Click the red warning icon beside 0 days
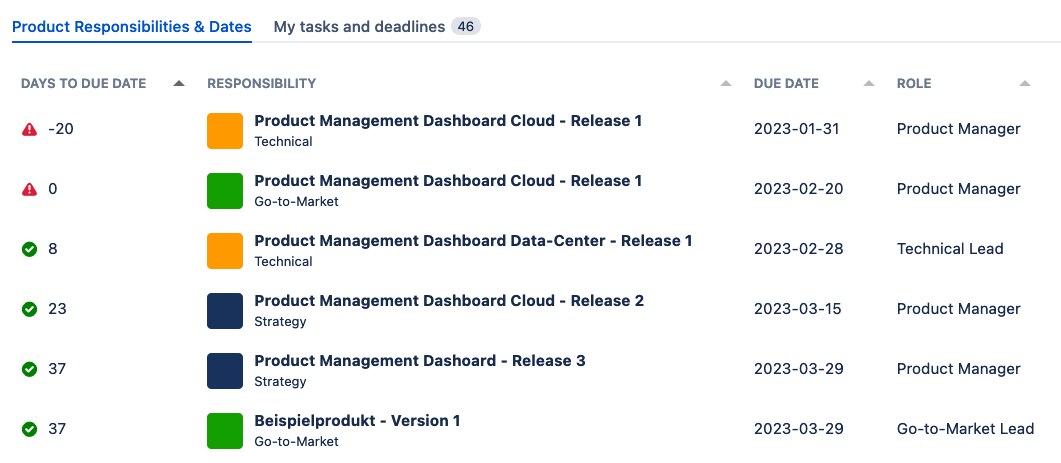Image resolution: width=1061 pixels, height=463 pixels. click(x=29, y=189)
